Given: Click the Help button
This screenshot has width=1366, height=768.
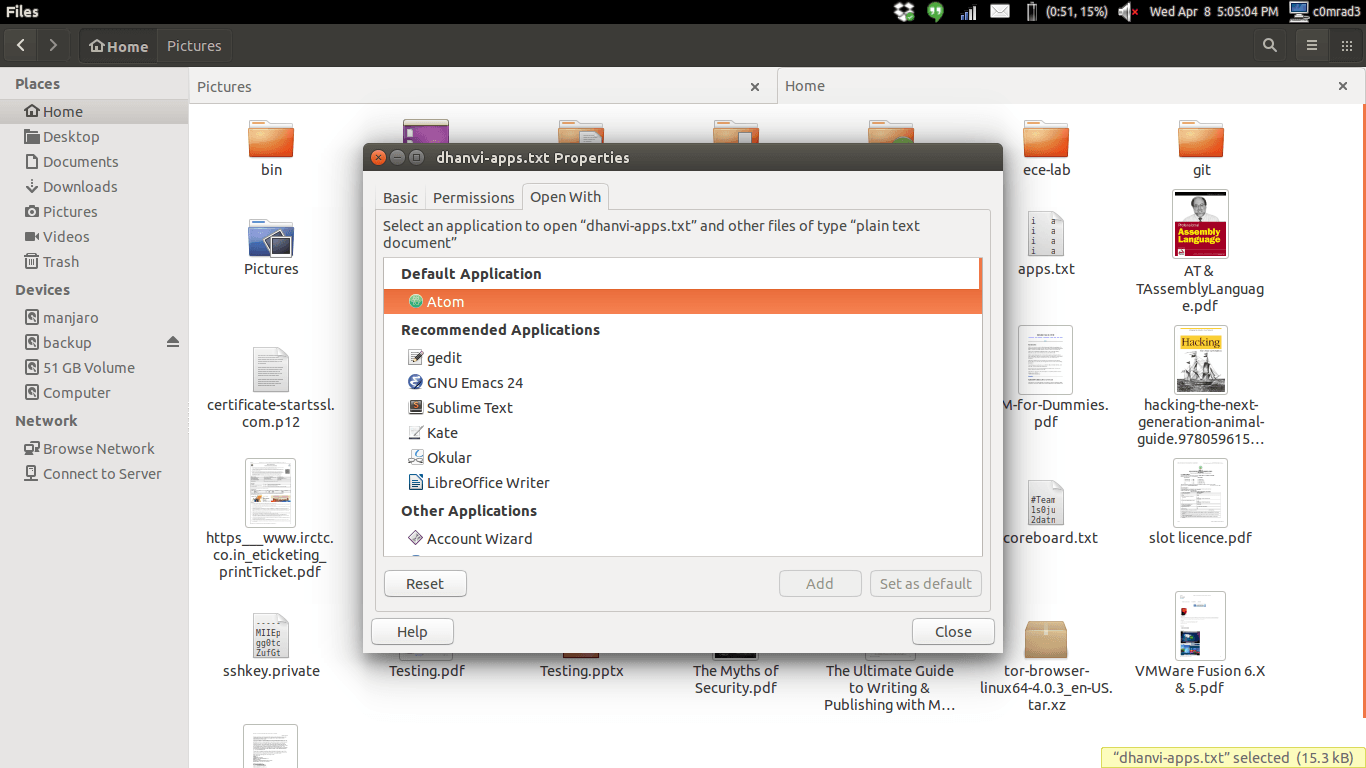Looking at the screenshot, I should coord(411,631).
